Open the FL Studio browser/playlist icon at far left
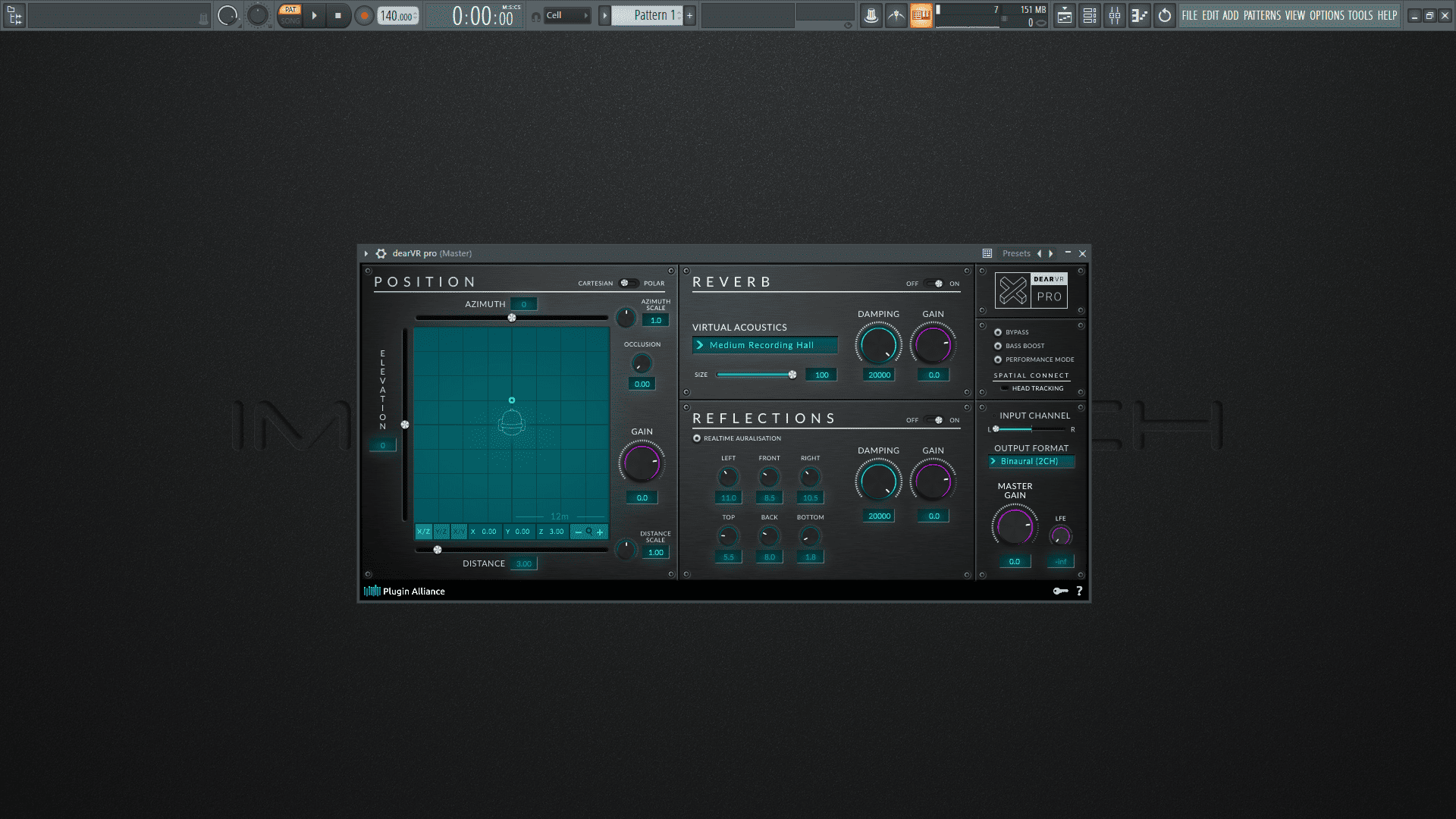This screenshot has width=1456, height=819. point(14,15)
